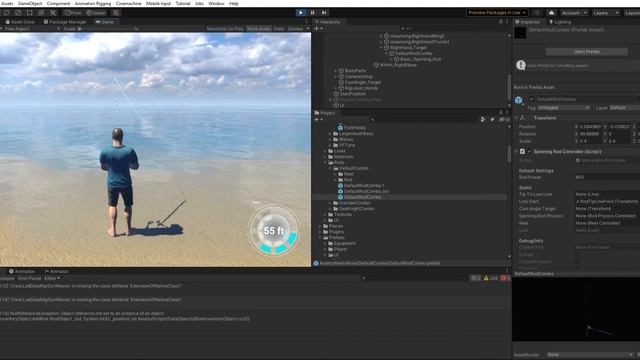
Task: Switch to the Lighting tab
Action: [560, 22]
